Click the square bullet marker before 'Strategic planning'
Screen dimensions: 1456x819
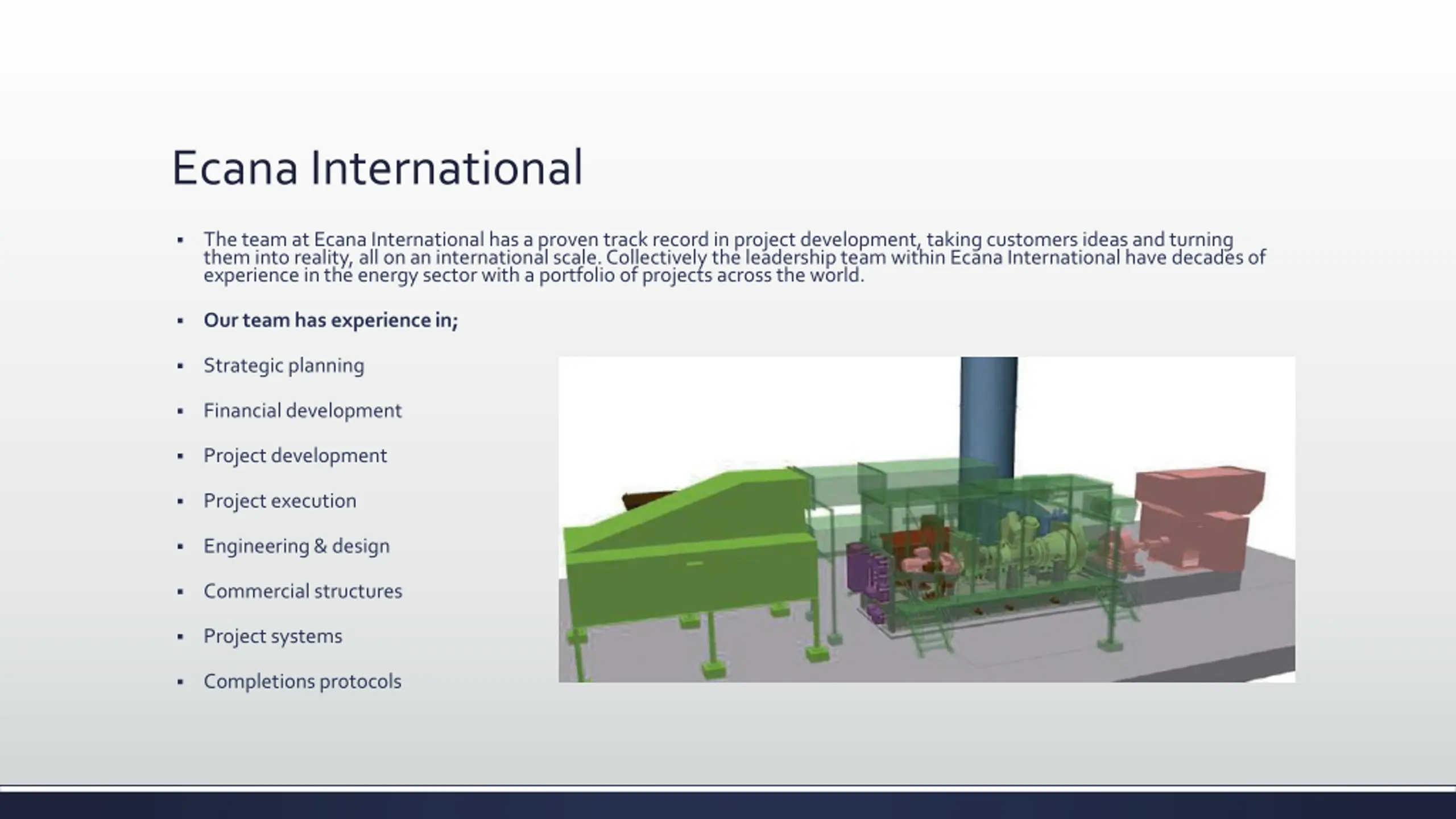[x=180, y=366]
